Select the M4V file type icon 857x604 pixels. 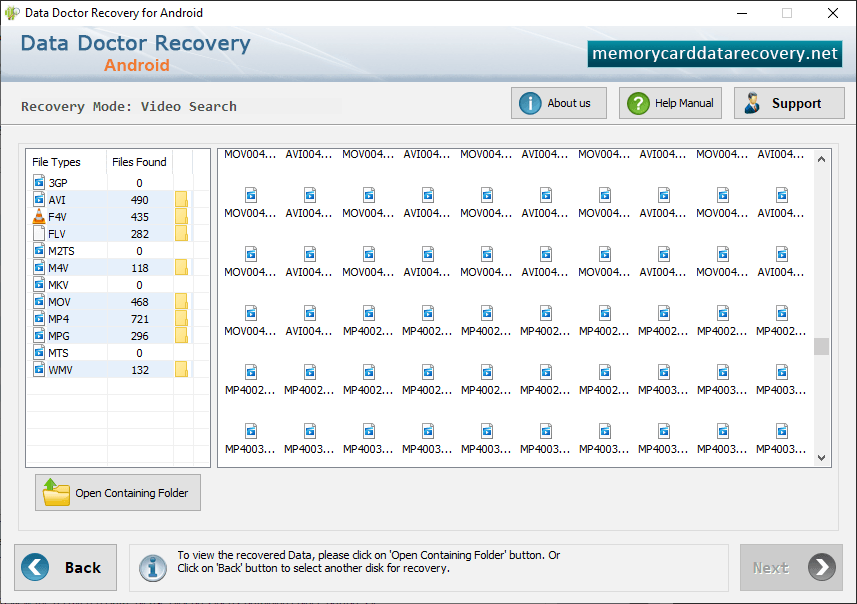[x=39, y=267]
